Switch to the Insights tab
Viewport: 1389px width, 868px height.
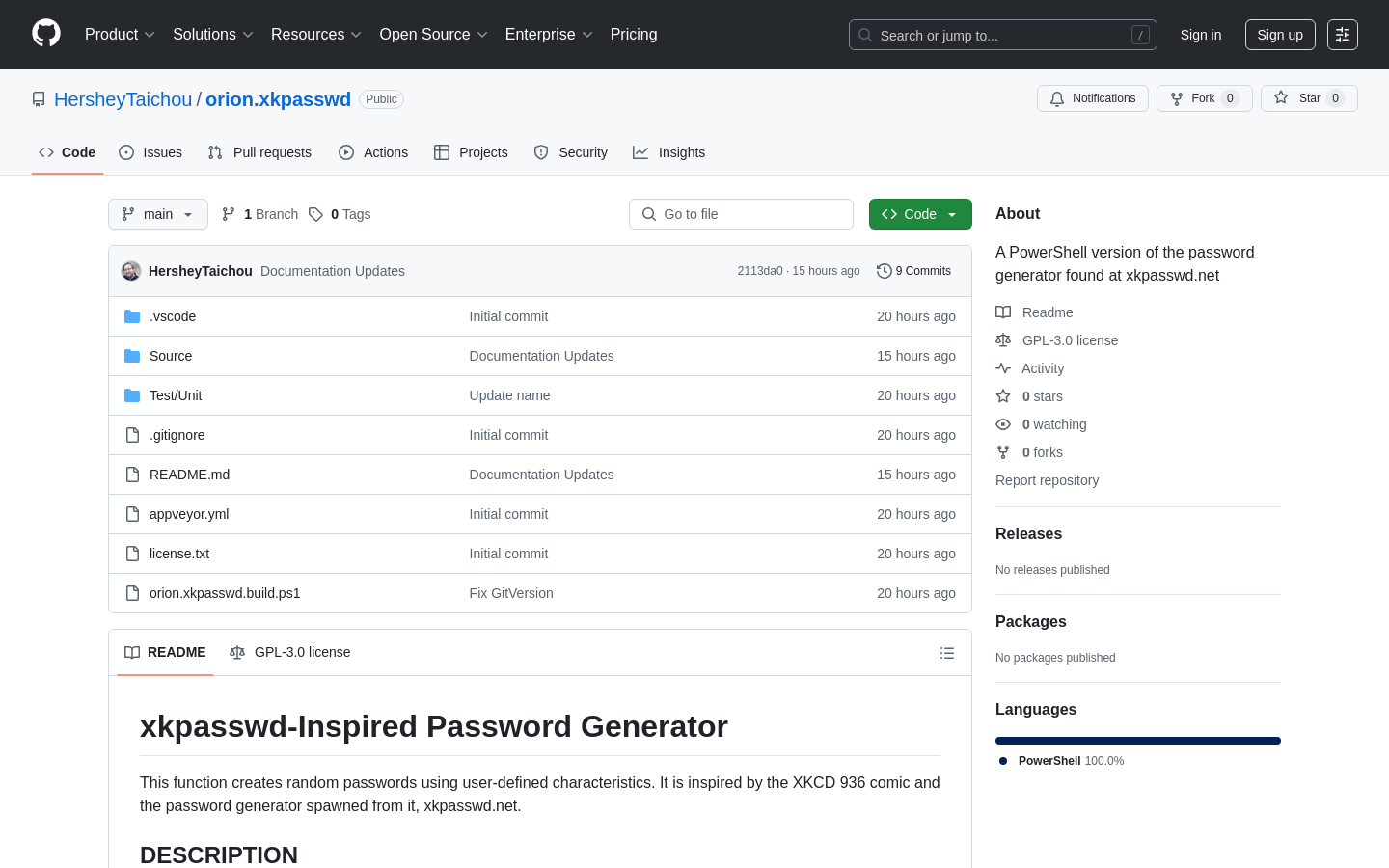coord(669,152)
